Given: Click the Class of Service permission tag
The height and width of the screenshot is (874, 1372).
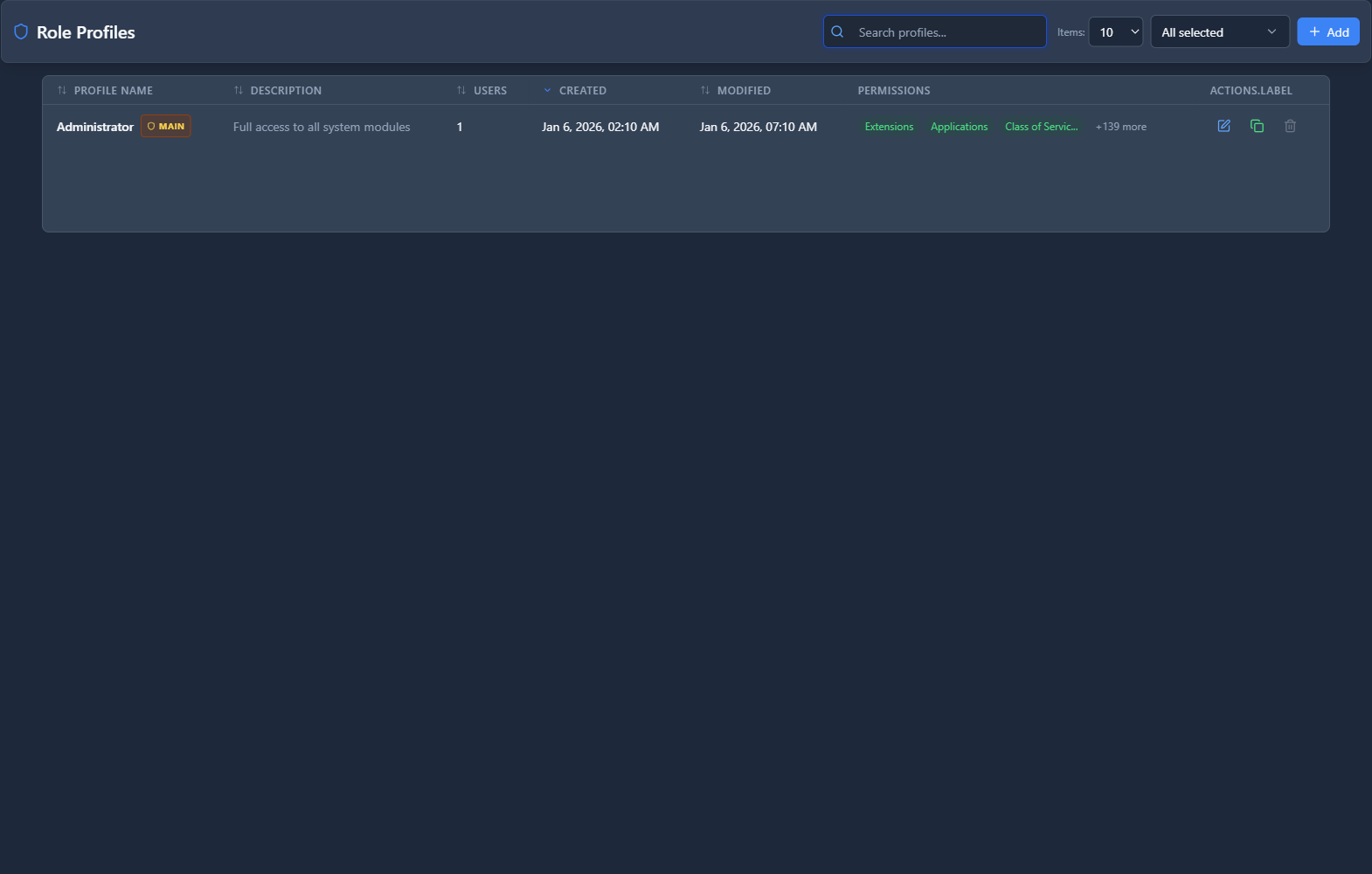Looking at the screenshot, I should 1041,127.
